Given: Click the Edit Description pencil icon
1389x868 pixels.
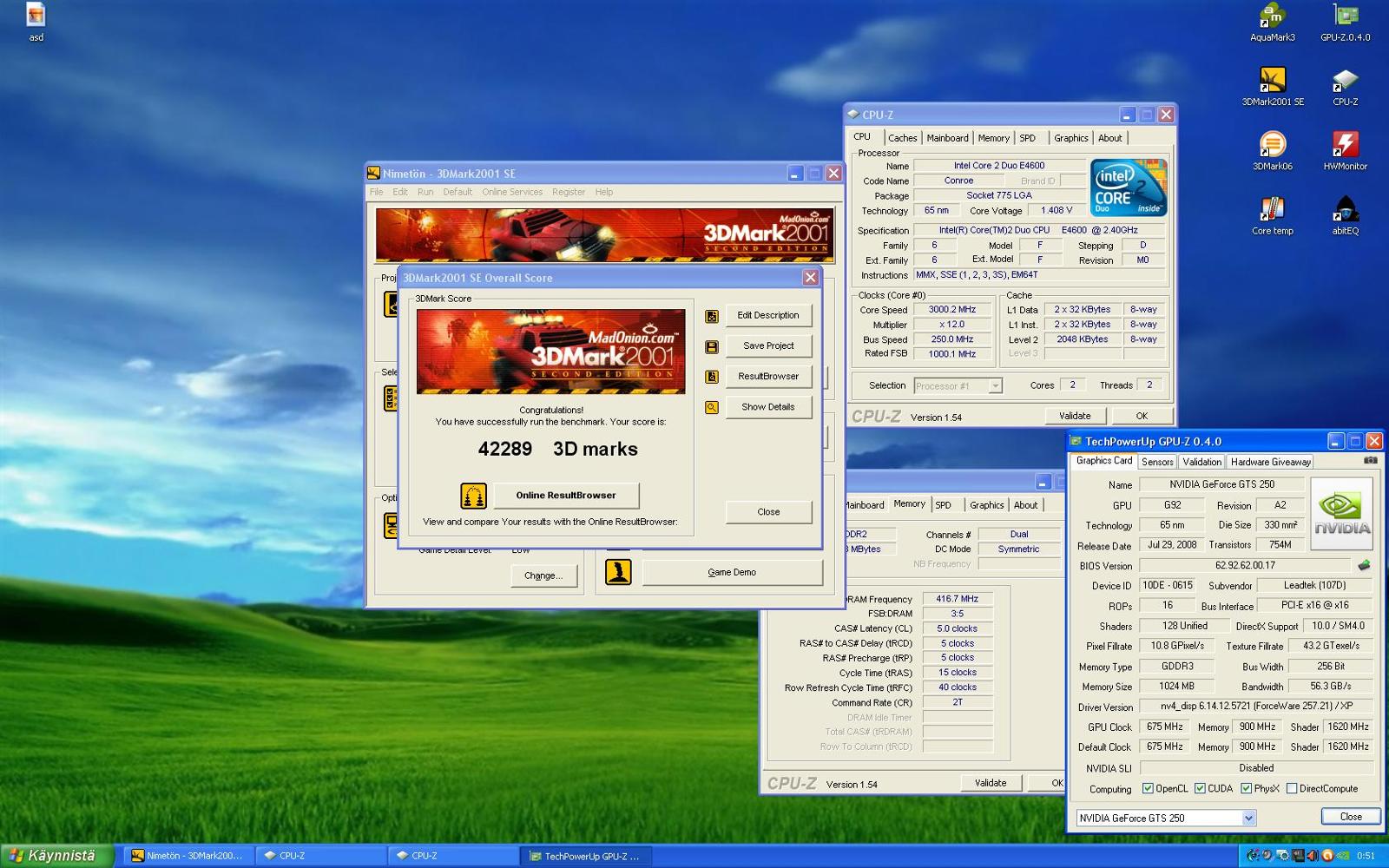Looking at the screenshot, I should click(x=712, y=316).
